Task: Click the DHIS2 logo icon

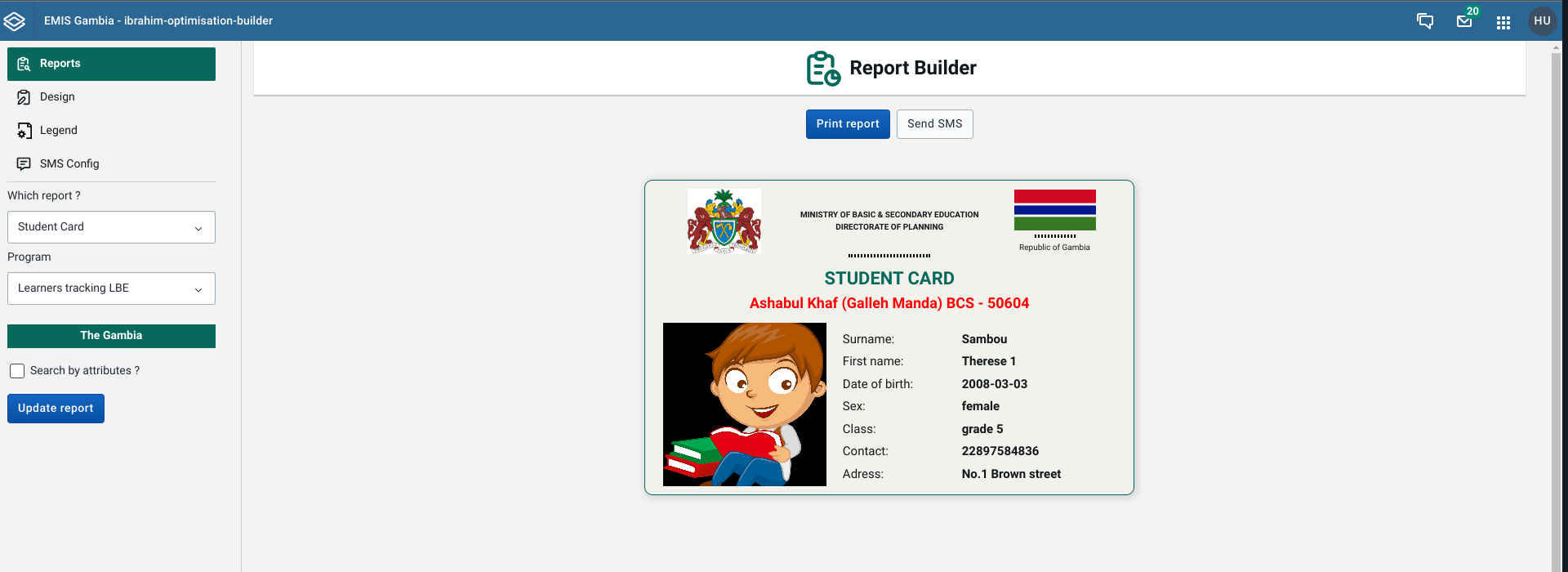Action: click(x=15, y=21)
